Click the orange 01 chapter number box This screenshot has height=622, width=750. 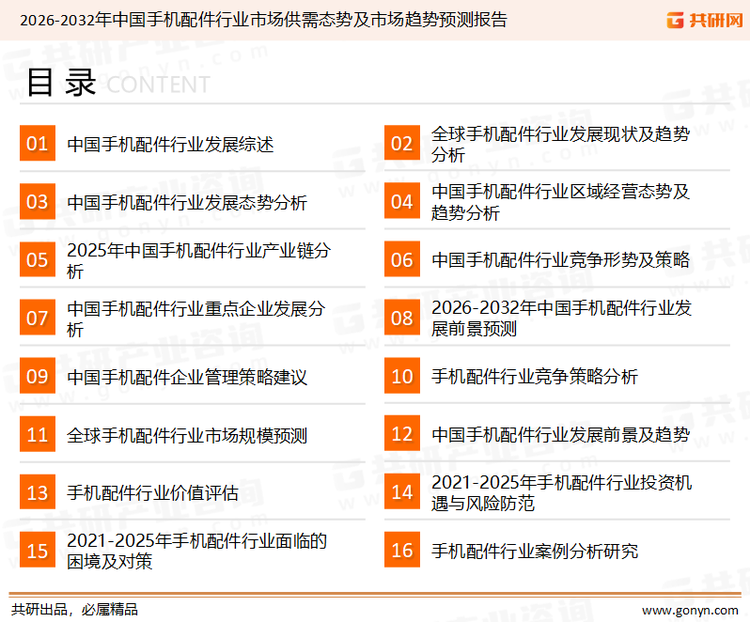pos(37,143)
